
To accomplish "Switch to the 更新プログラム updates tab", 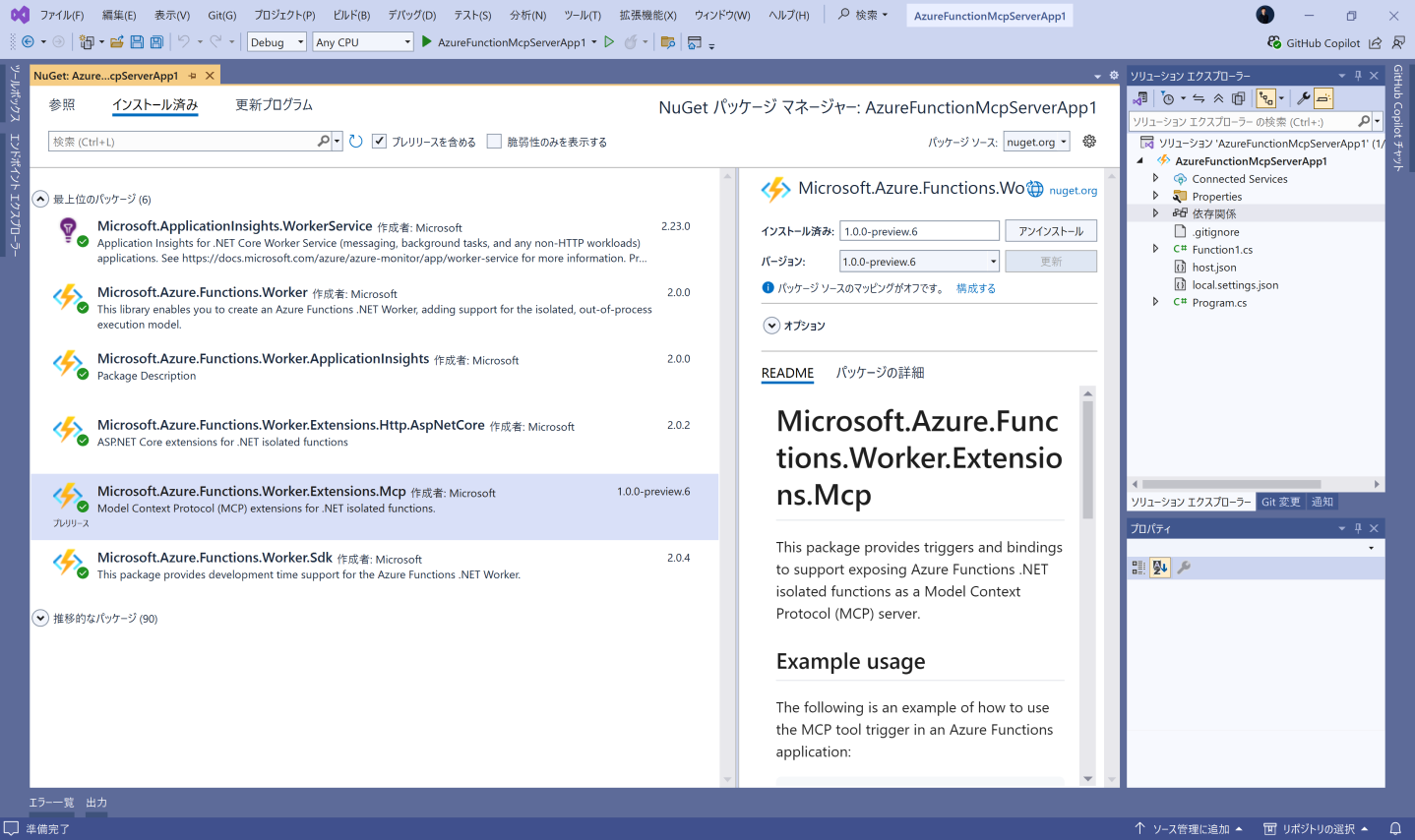I will (274, 104).
